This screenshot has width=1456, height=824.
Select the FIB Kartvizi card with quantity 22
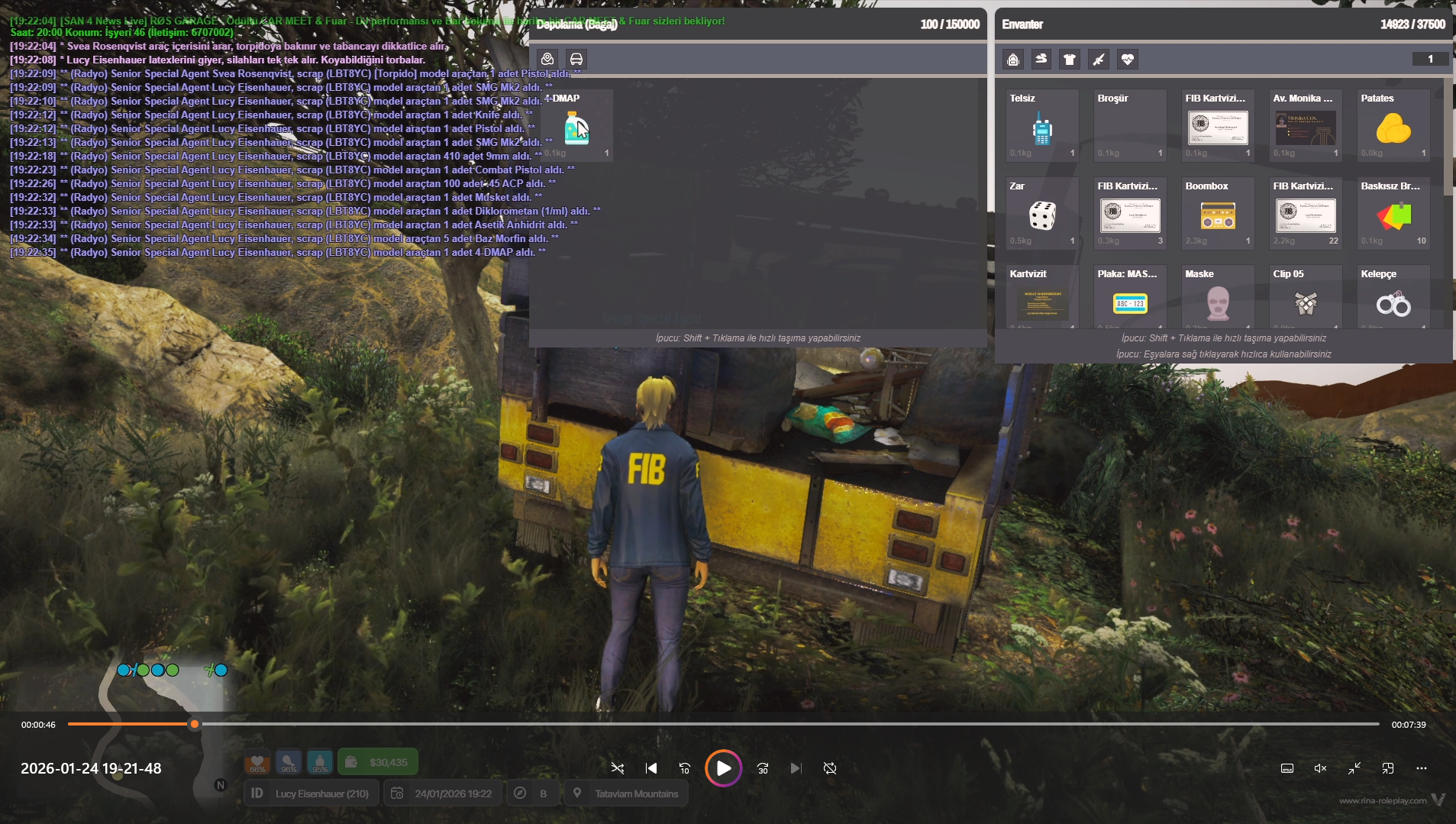click(1306, 213)
